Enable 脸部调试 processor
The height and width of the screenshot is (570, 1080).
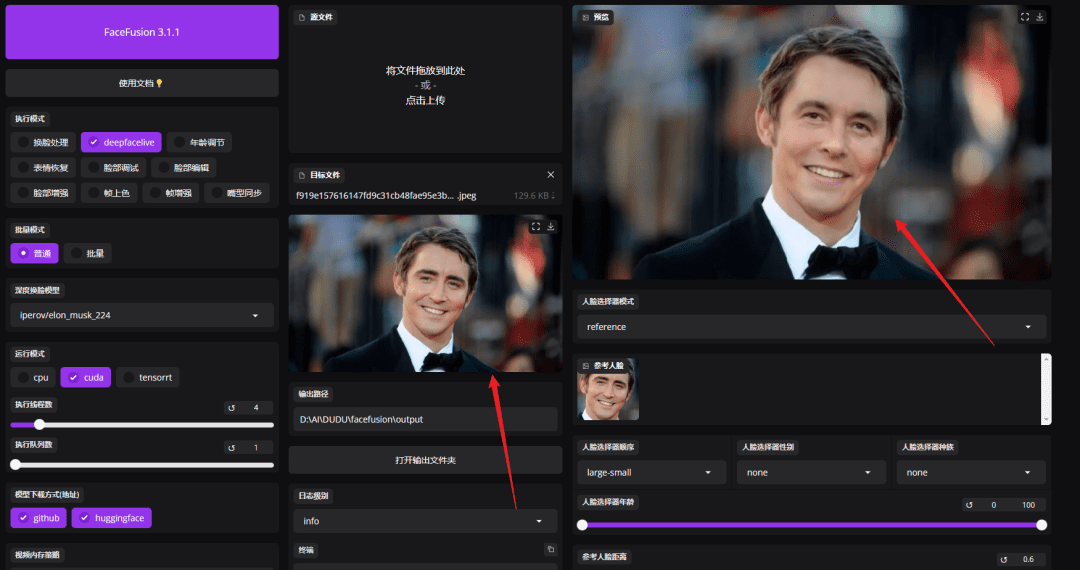(x=114, y=167)
